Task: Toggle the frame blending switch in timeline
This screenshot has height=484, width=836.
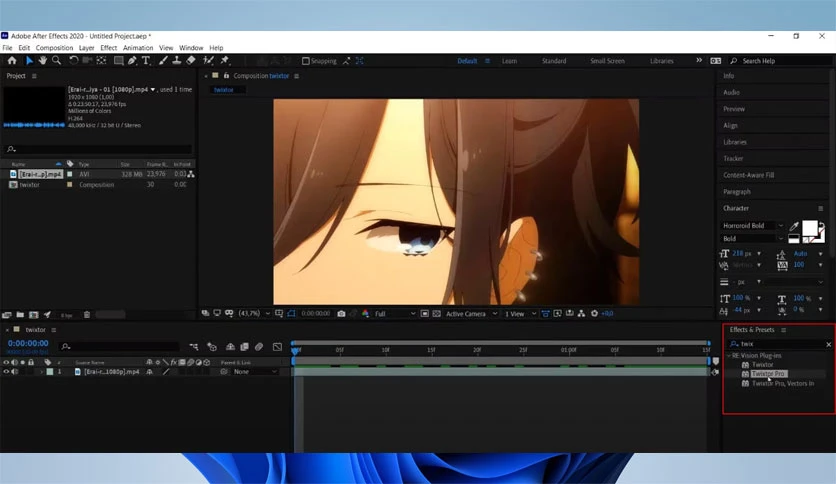Action: tap(244, 347)
